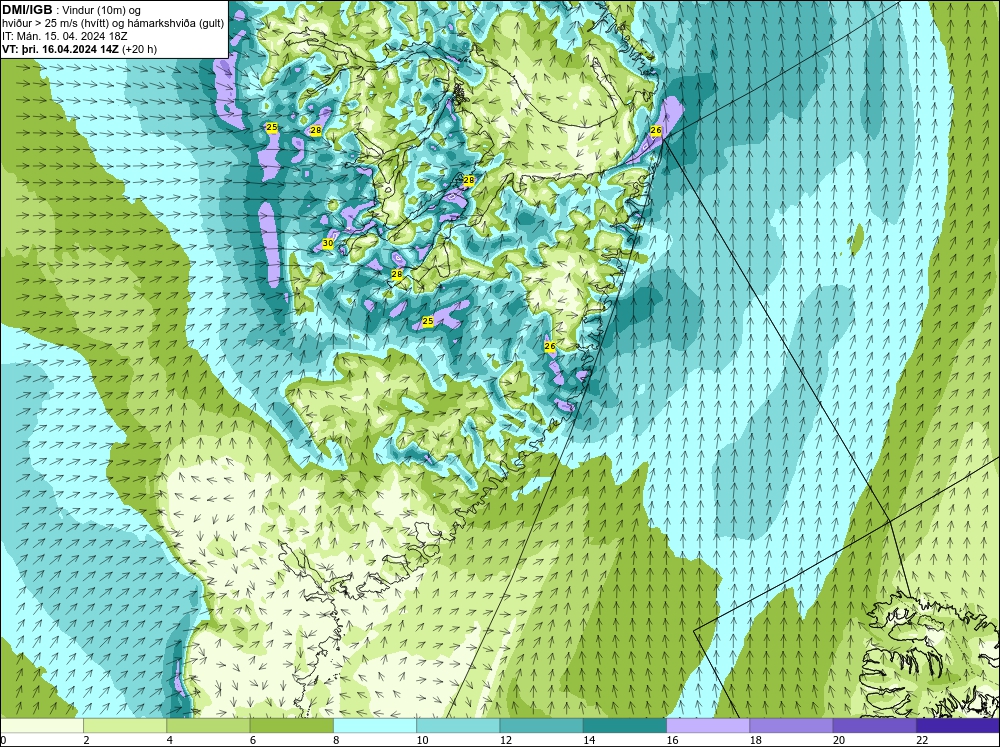Click the legend tick value 8

pyautogui.click(x=336, y=740)
